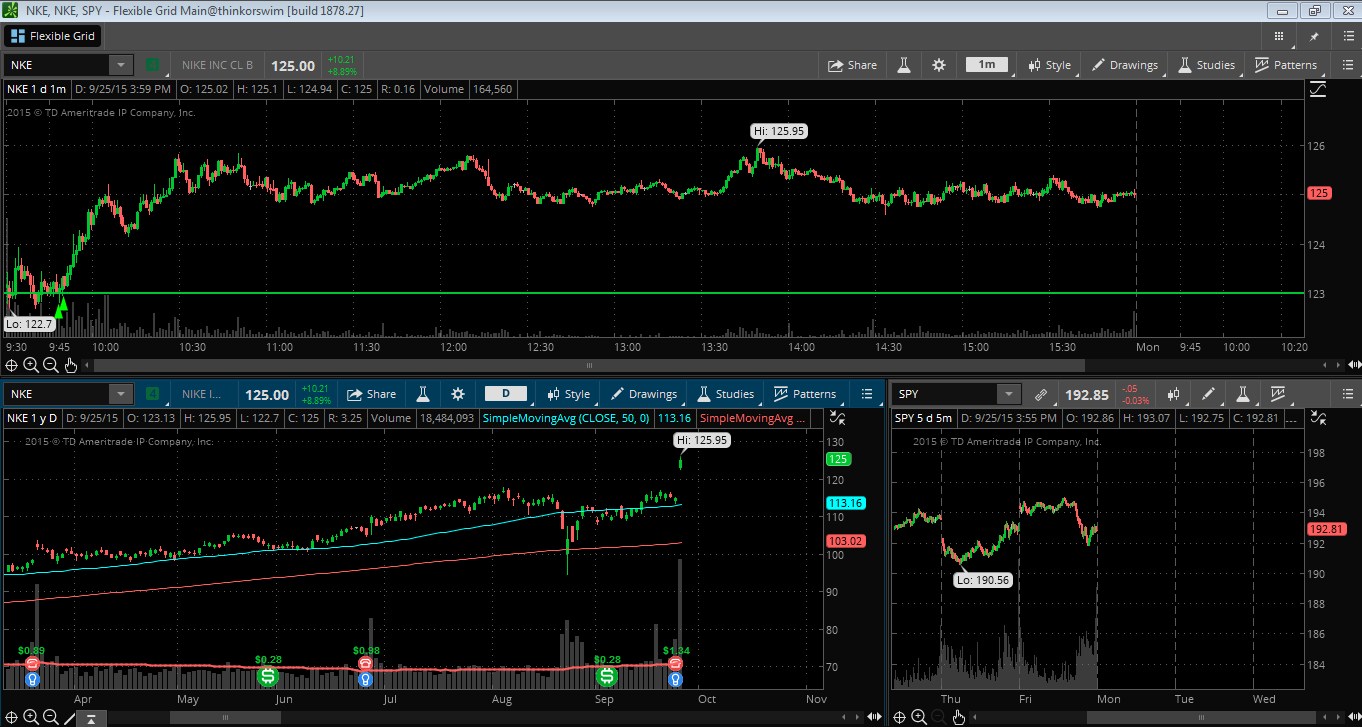Click the dividend dollar icon near June
Image resolution: width=1362 pixels, height=727 pixels.
pyautogui.click(x=268, y=677)
